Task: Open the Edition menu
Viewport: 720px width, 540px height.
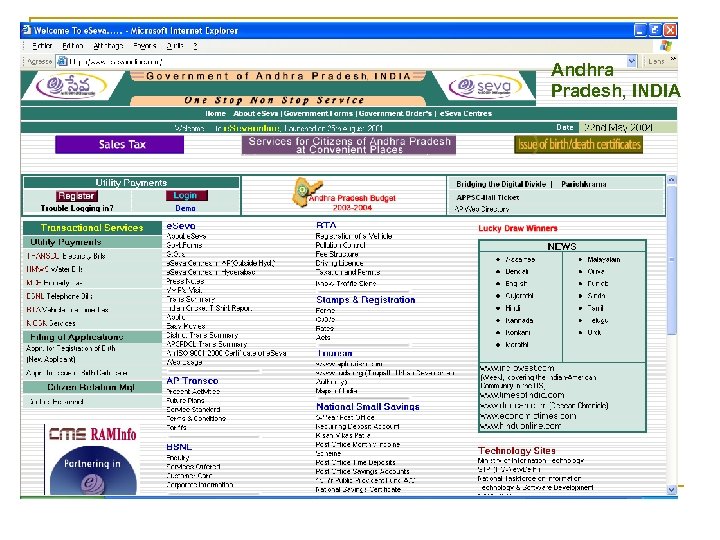Action: (x=73, y=46)
